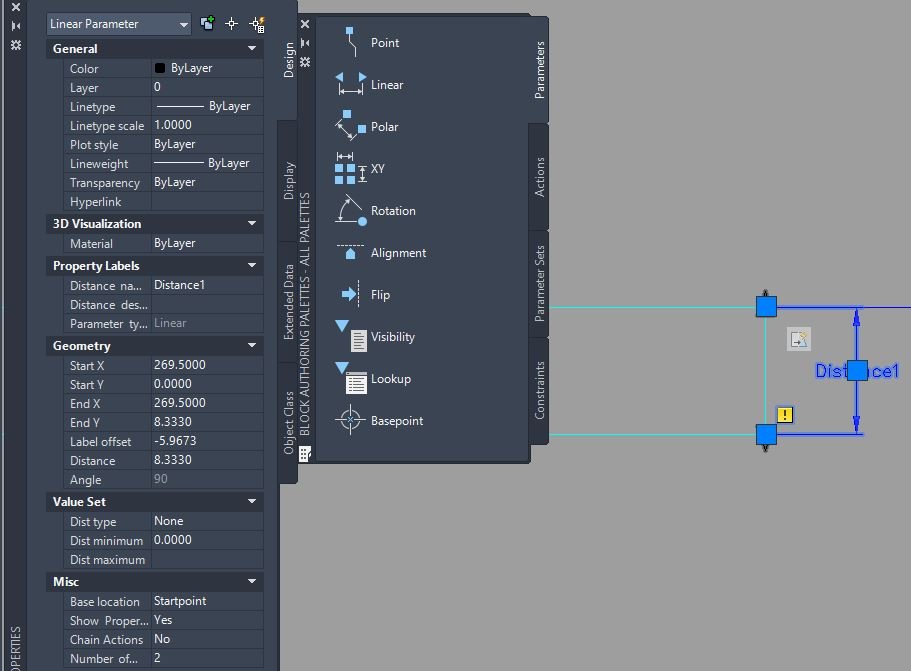911x671 pixels.
Task: Edit the Distance name field value
Action: pos(207,285)
